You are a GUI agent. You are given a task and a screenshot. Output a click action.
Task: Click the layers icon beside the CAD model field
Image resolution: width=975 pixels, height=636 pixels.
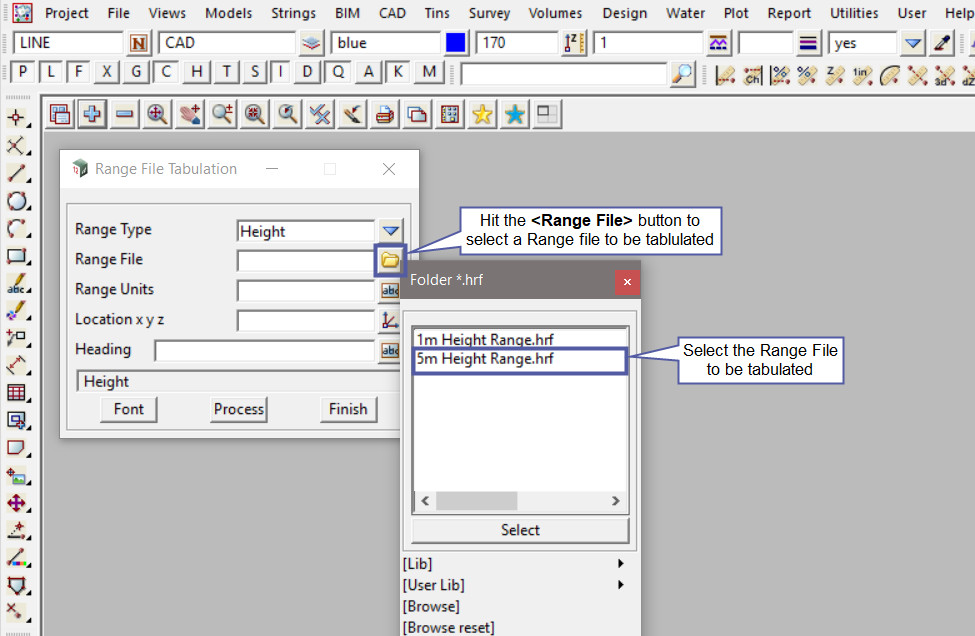pos(312,43)
